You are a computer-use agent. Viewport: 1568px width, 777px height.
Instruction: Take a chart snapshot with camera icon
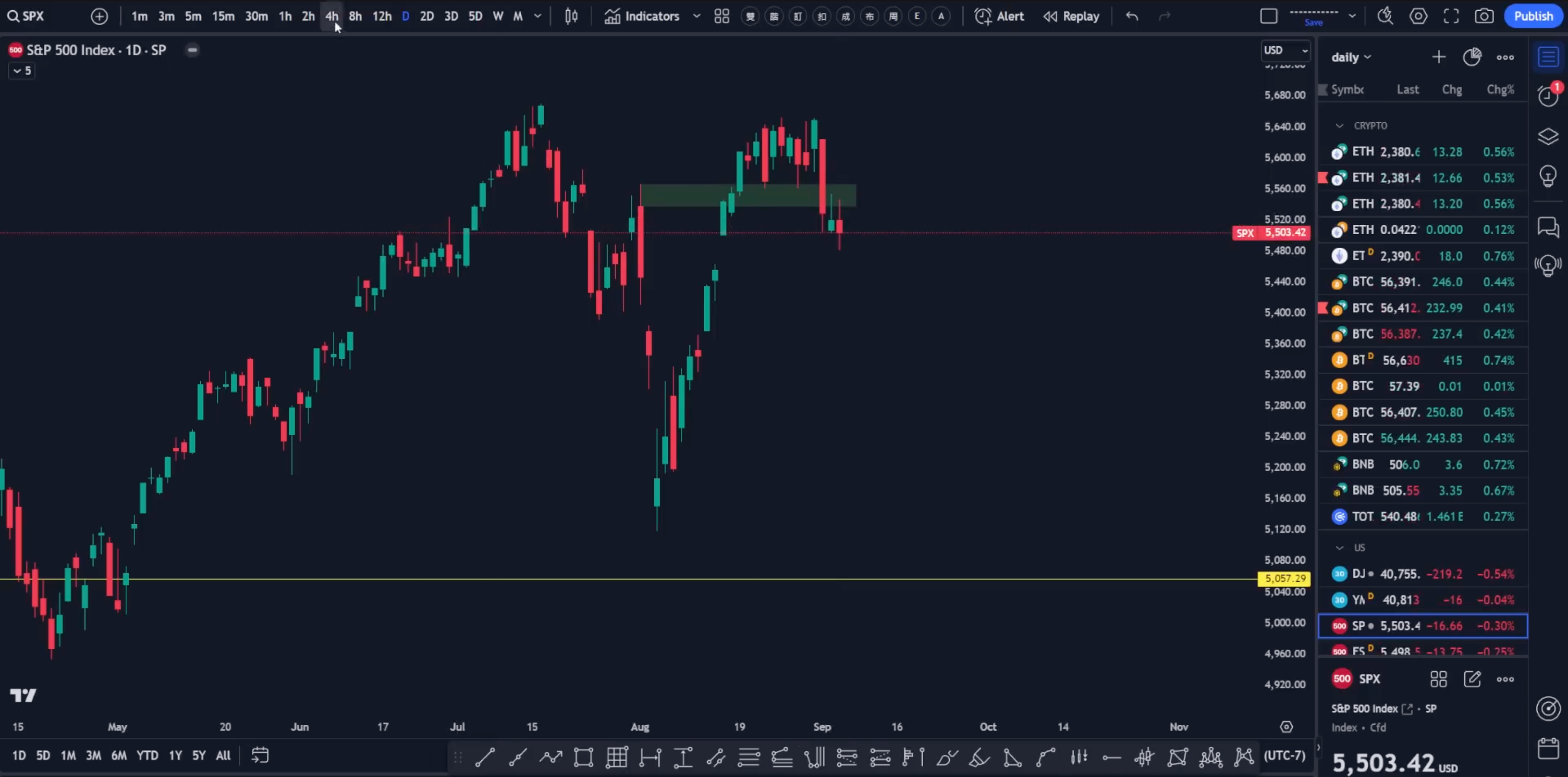pos(1484,16)
